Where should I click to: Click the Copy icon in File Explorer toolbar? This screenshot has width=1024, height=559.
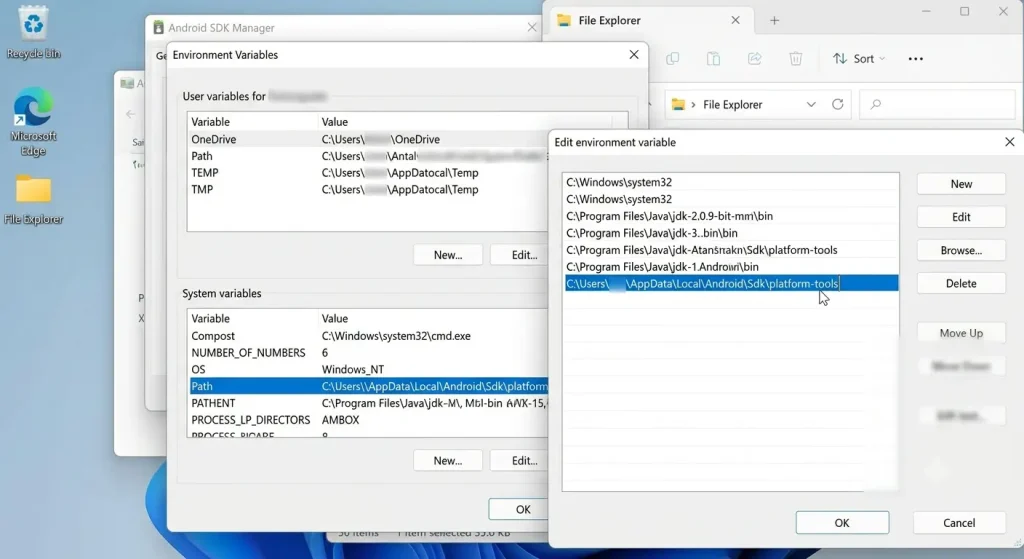[x=673, y=59]
